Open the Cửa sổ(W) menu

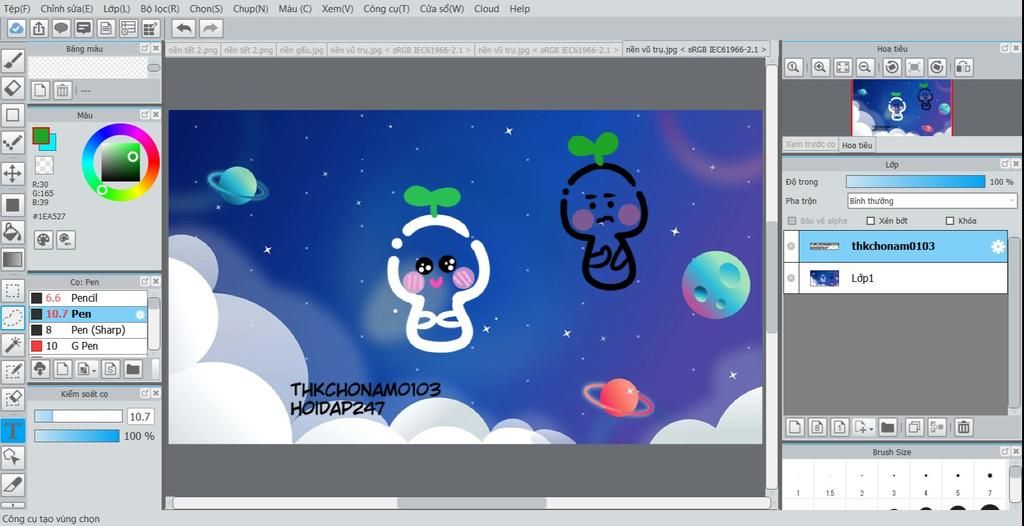441,8
